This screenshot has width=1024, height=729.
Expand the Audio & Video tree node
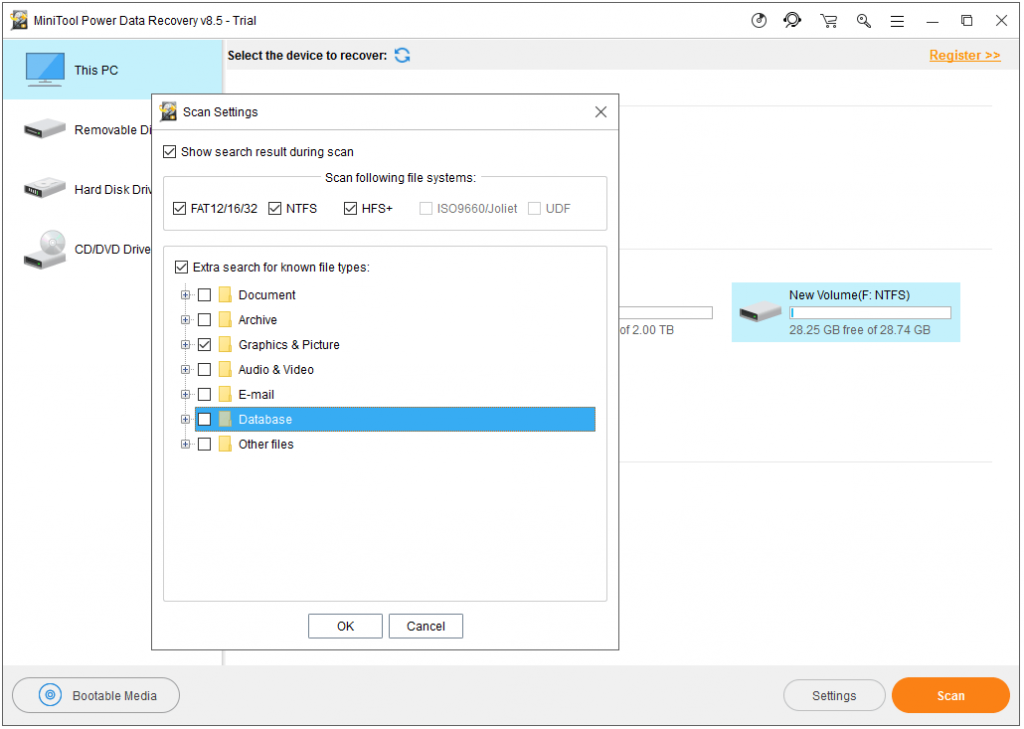pyautogui.click(x=185, y=370)
